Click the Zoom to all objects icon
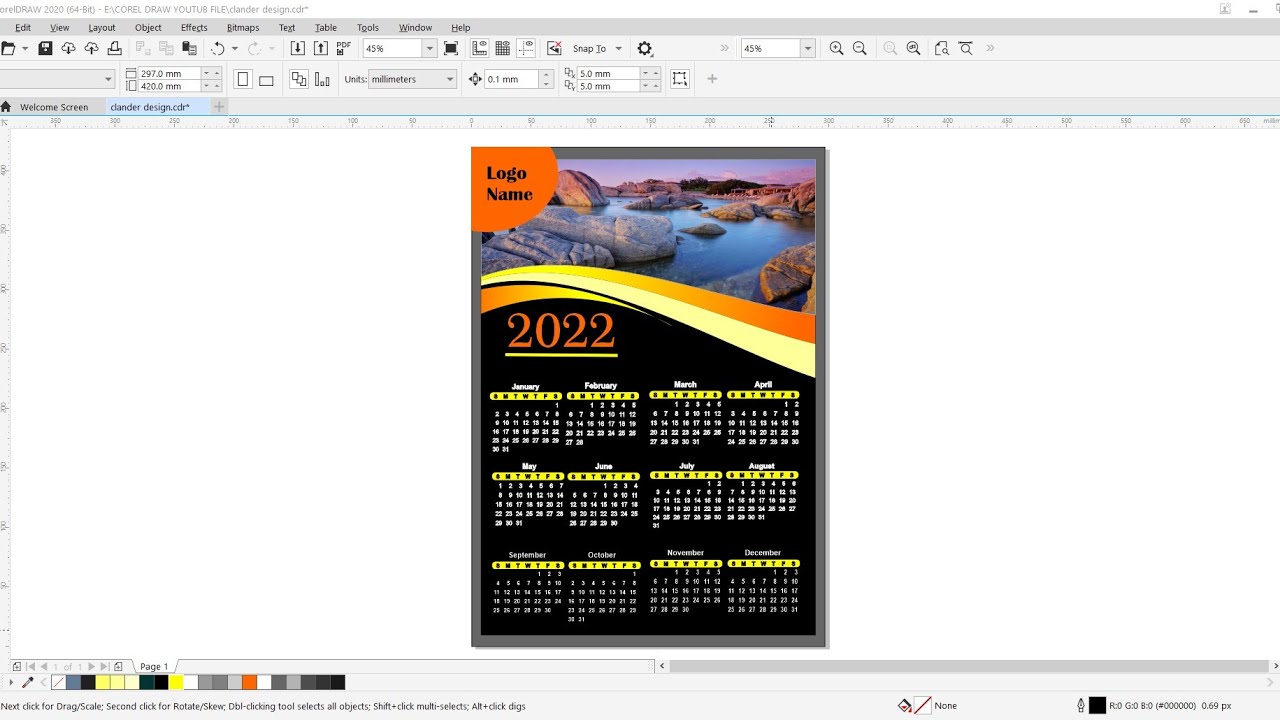 pos(913,48)
